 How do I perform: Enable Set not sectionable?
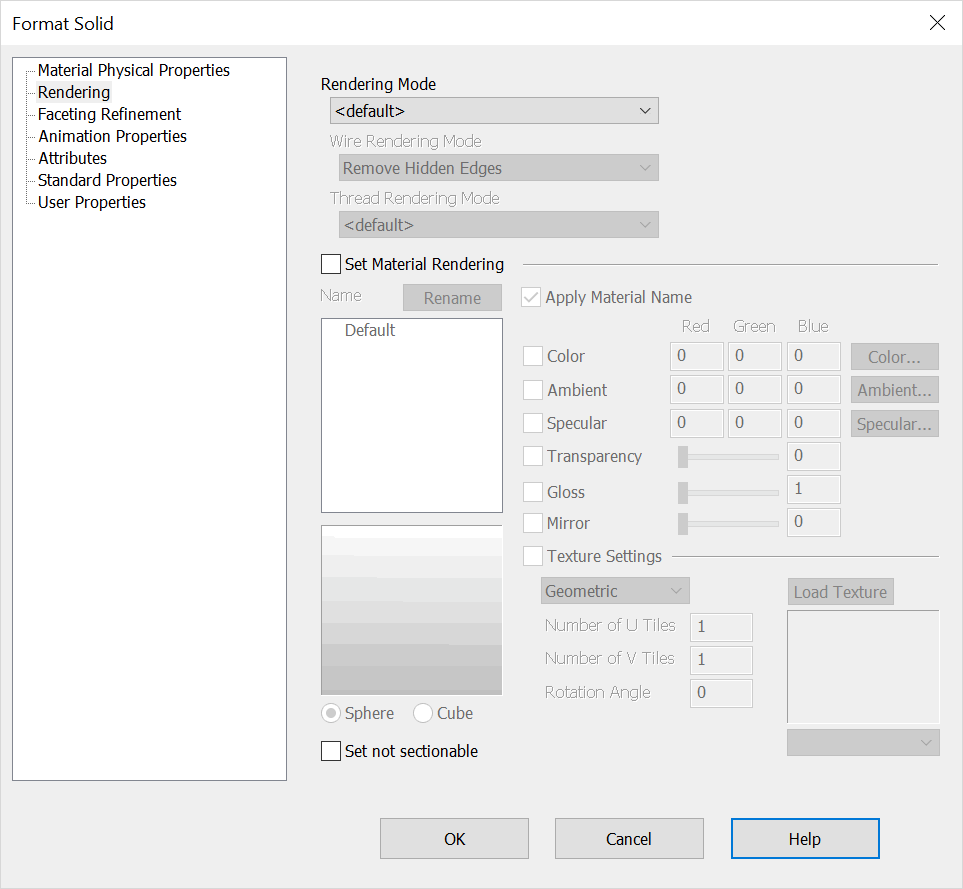(331, 750)
